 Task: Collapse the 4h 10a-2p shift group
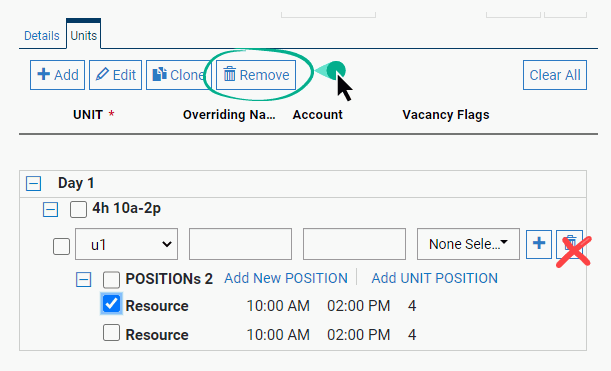(x=50, y=210)
